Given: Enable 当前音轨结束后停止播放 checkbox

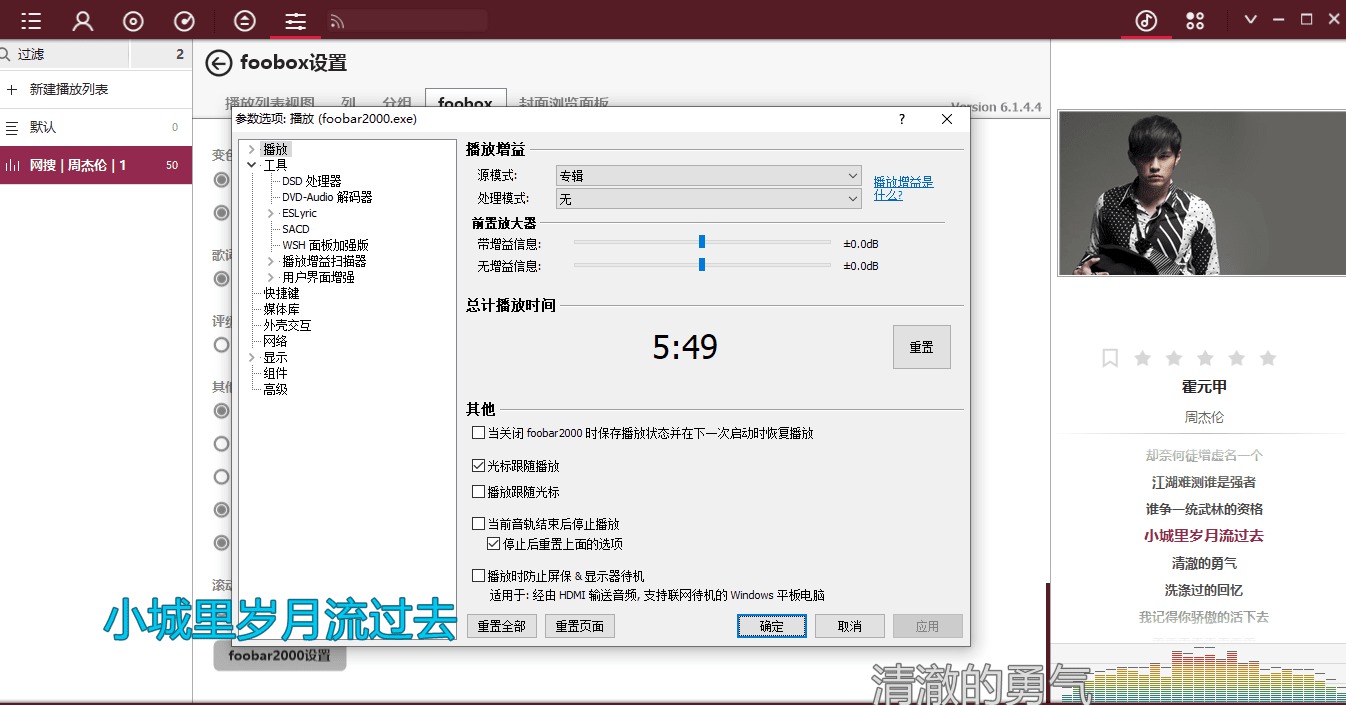Looking at the screenshot, I should pos(478,524).
